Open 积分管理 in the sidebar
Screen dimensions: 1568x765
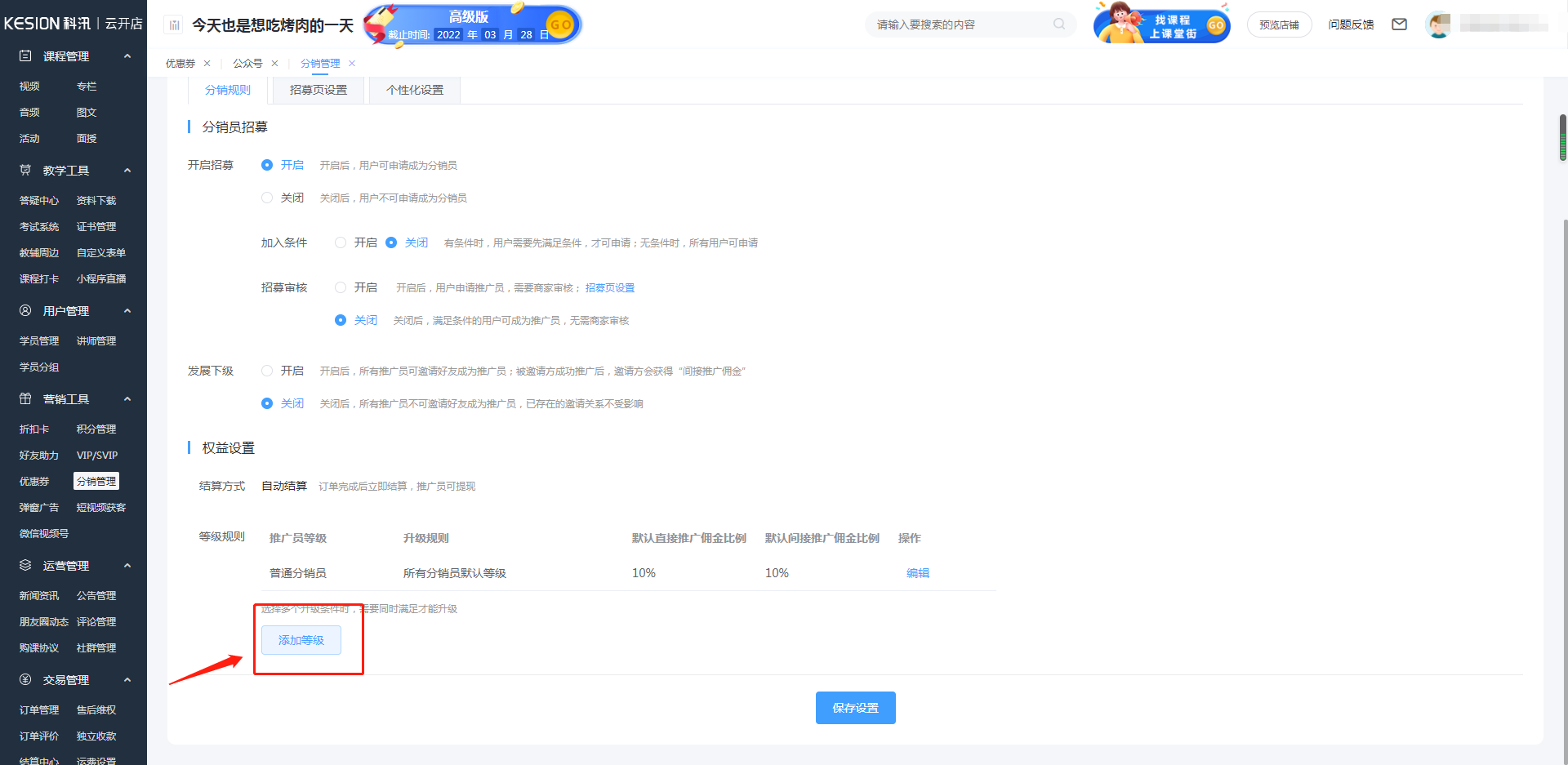pos(96,429)
